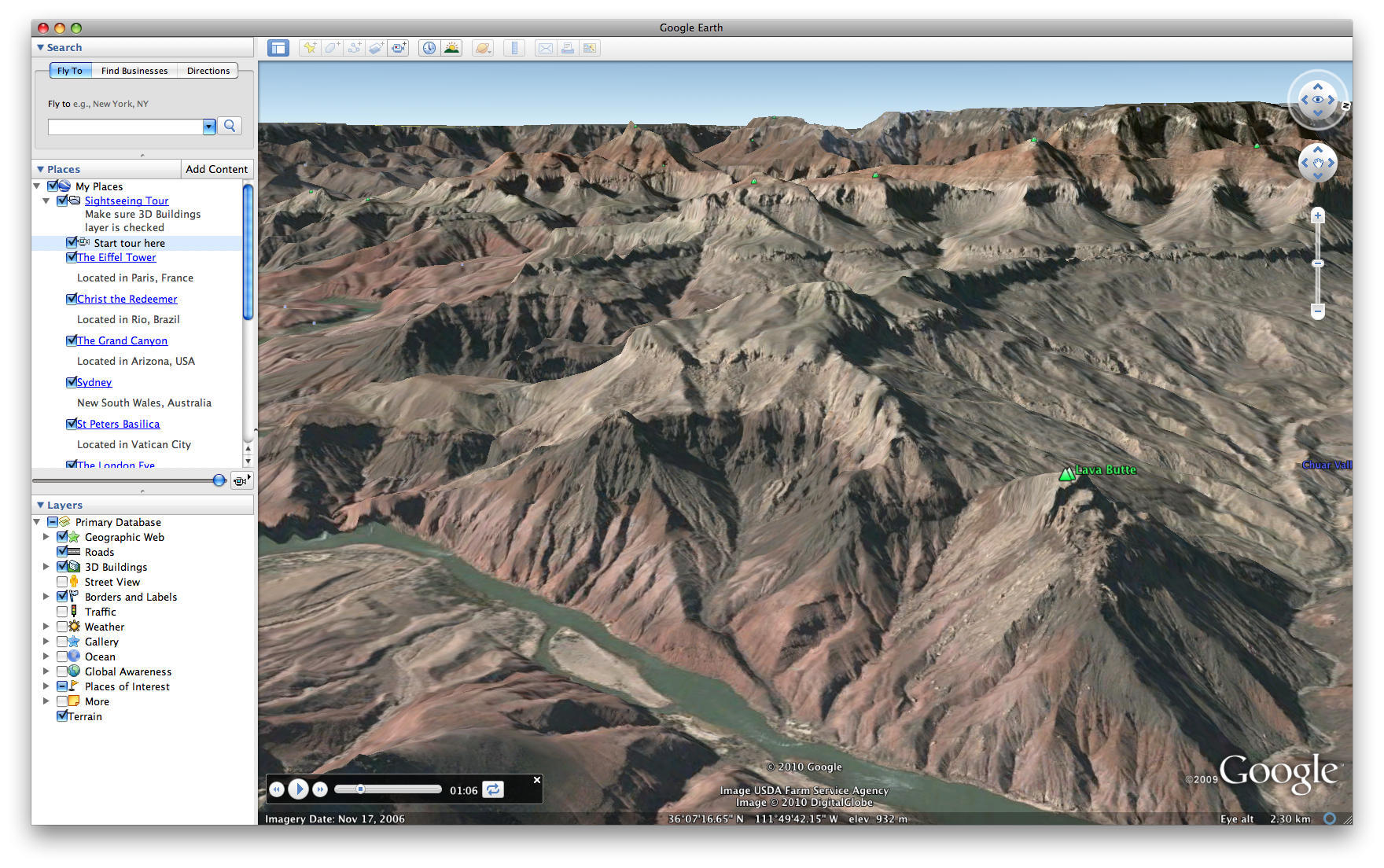Collapse the My Places folder
Screen dimensions: 1384x868
(x=37, y=186)
